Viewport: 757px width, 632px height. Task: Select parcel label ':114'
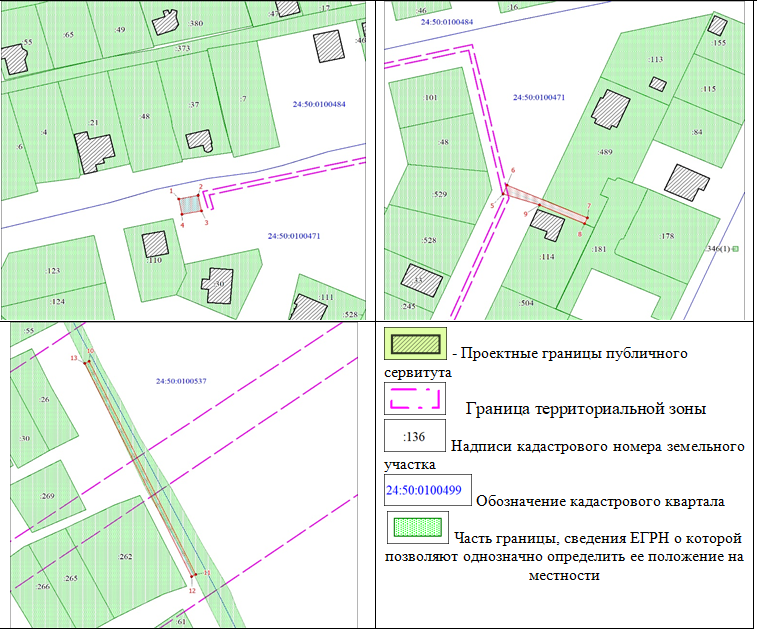[x=547, y=256]
